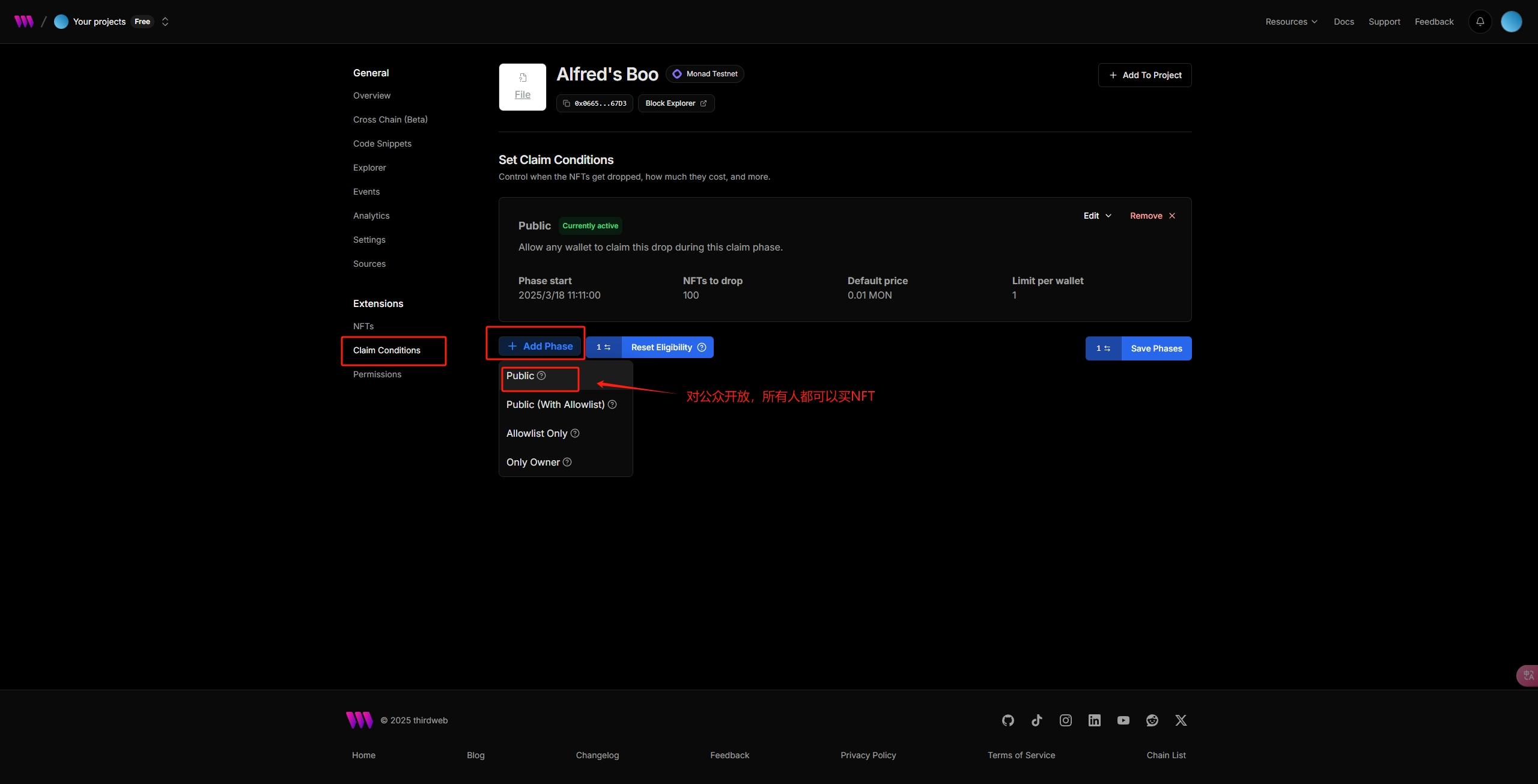
Task: Click the Save Phases button
Action: 1156,348
